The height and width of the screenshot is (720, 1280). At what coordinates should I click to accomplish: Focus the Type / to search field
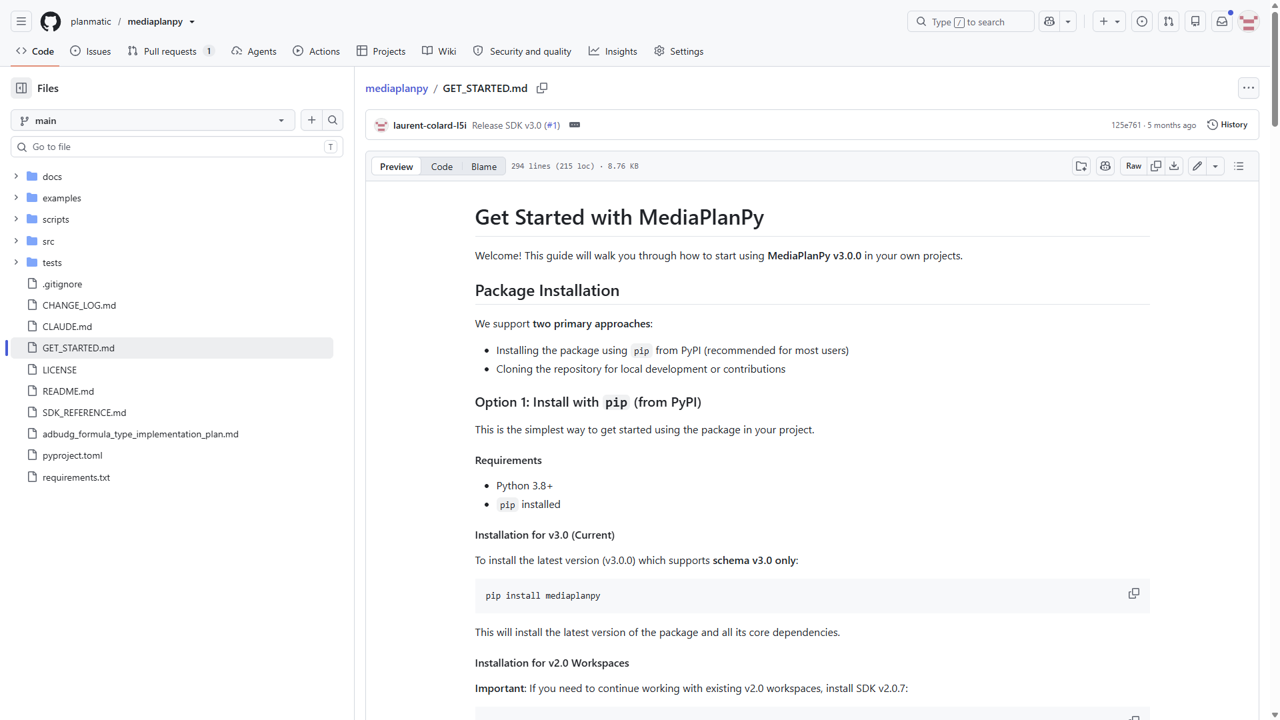click(x=970, y=21)
